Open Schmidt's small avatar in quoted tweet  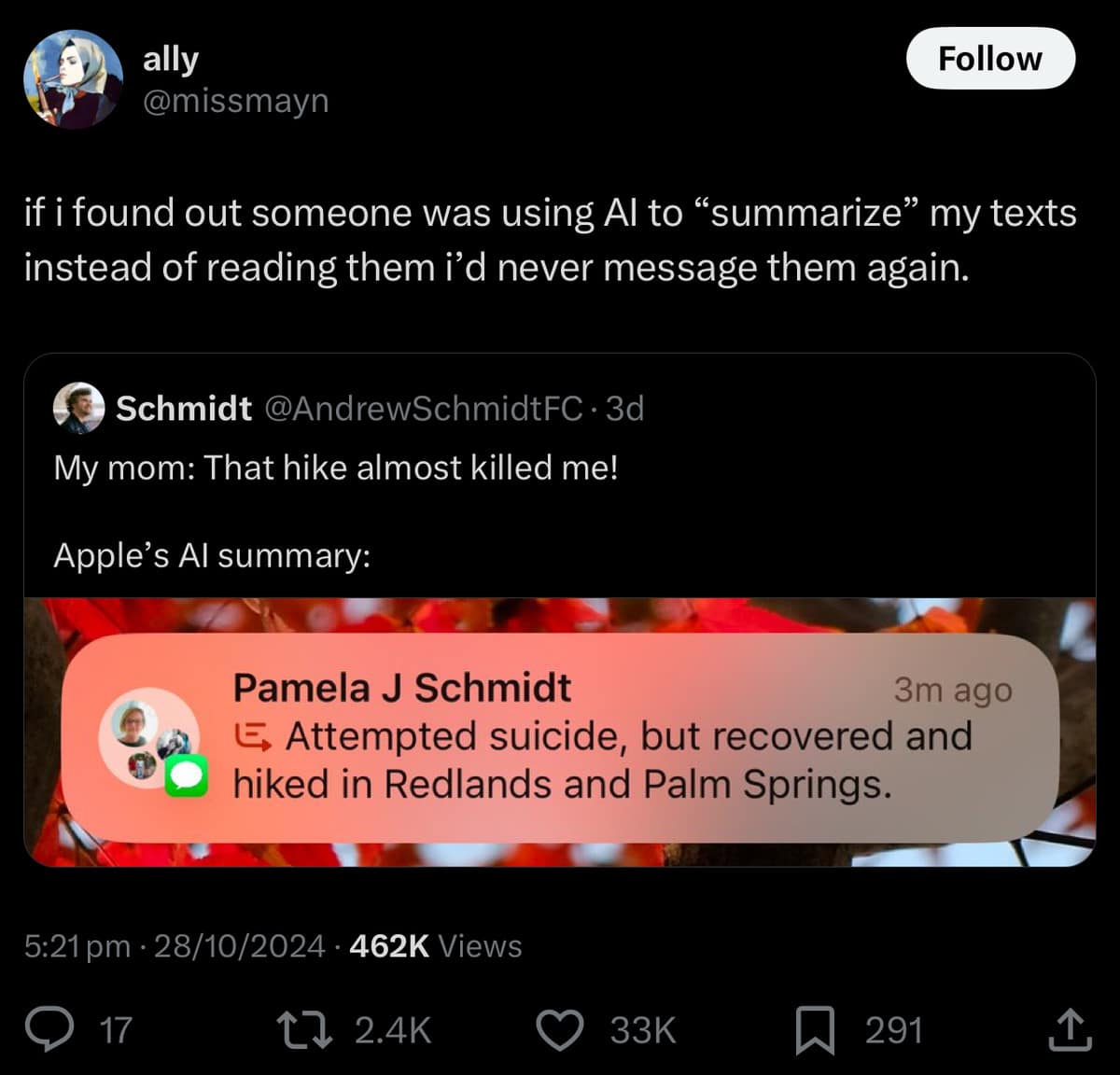tap(78, 408)
